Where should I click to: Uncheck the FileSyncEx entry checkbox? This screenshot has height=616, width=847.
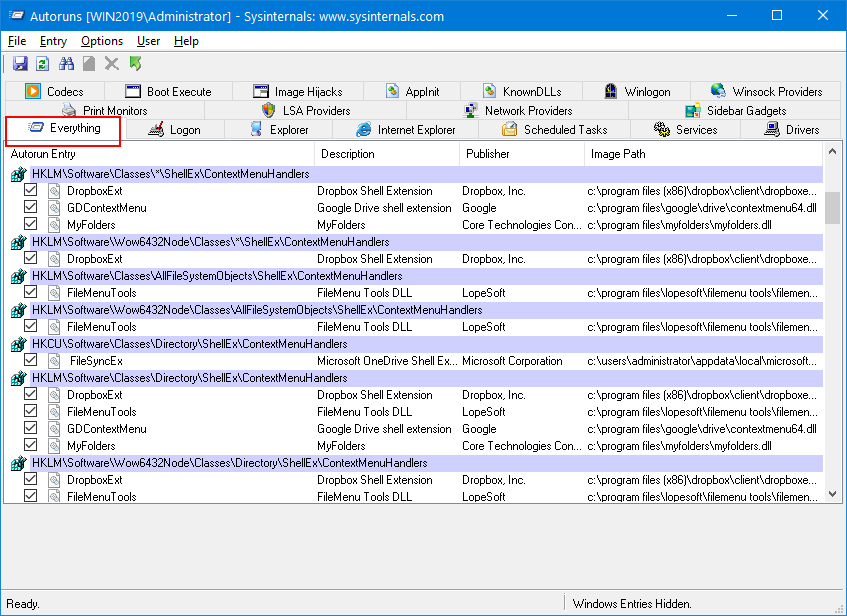click(x=31, y=360)
